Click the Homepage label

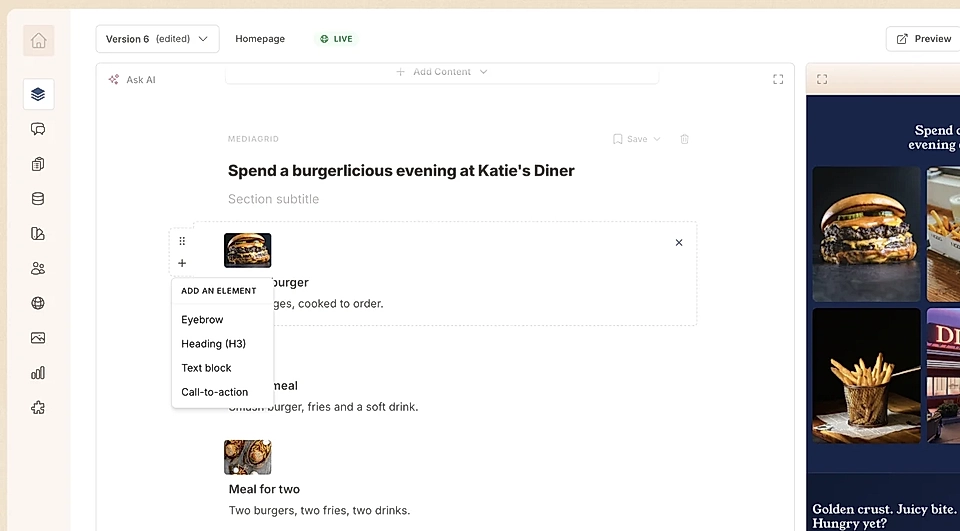click(x=260, y=39)
